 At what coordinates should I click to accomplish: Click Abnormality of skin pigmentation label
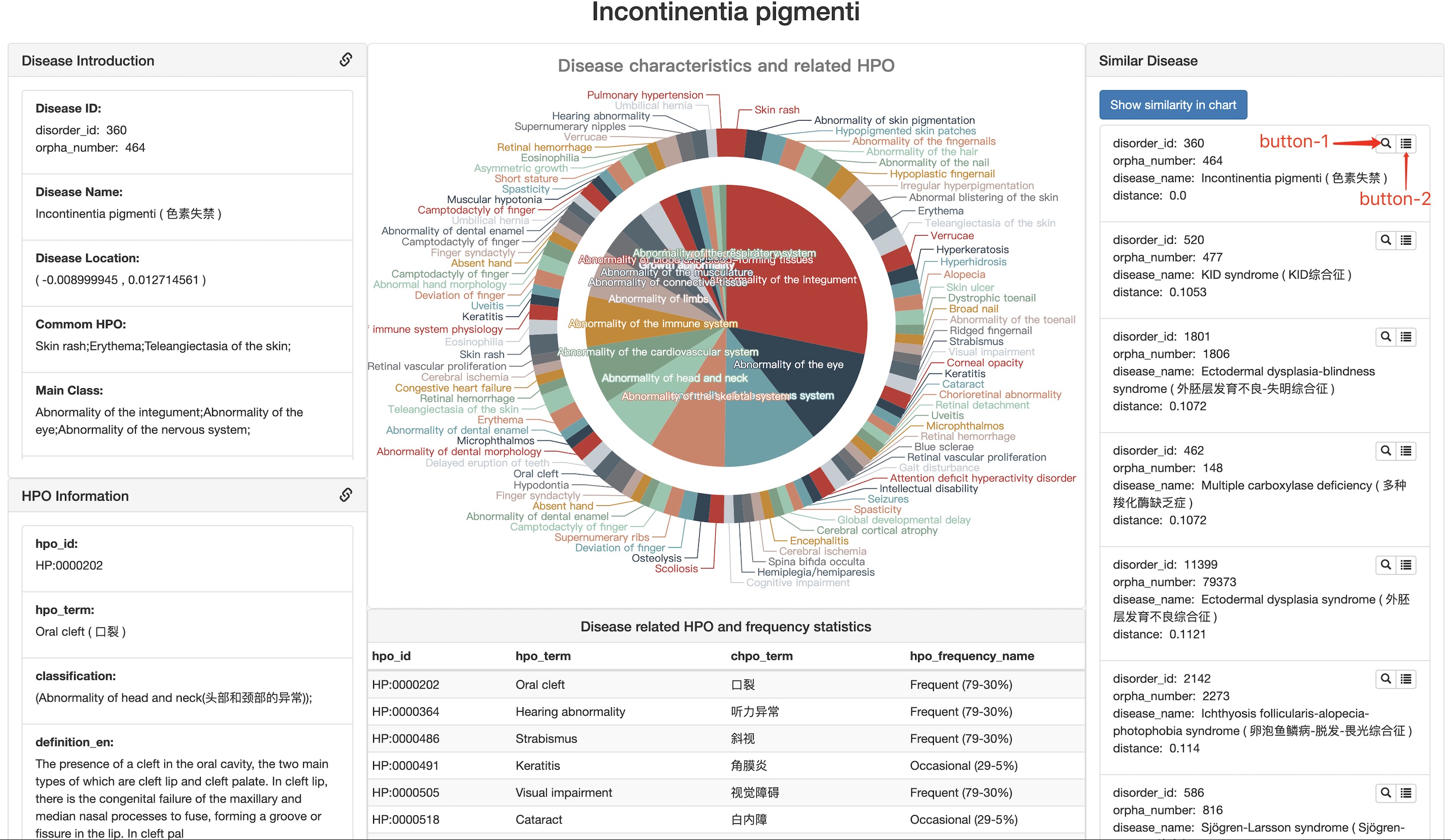coord(894,120)
